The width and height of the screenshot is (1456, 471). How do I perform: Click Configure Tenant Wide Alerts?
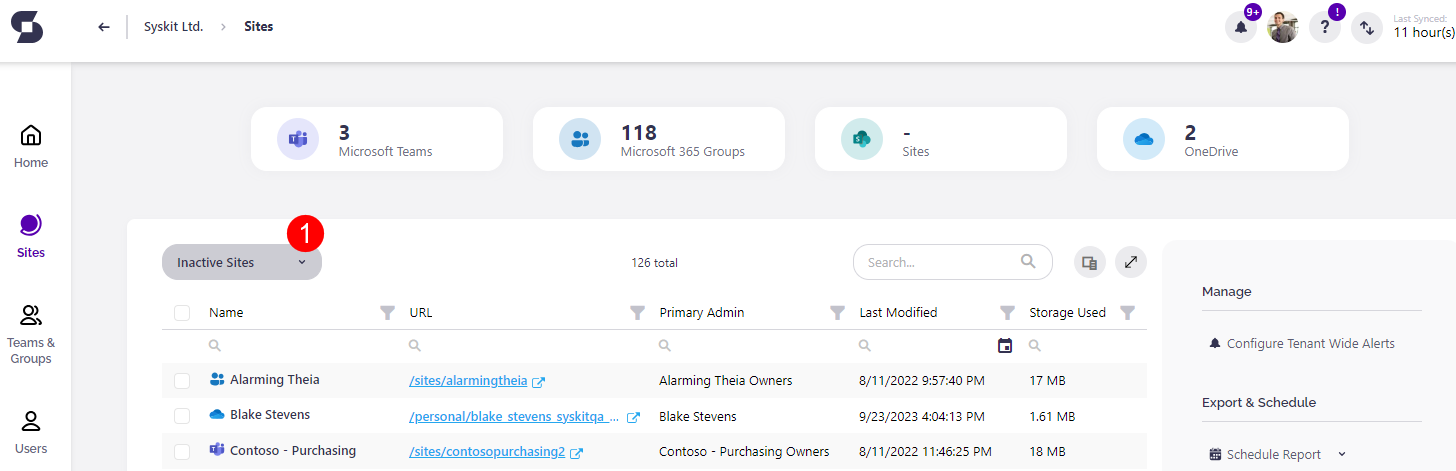tap(1301, 343)
